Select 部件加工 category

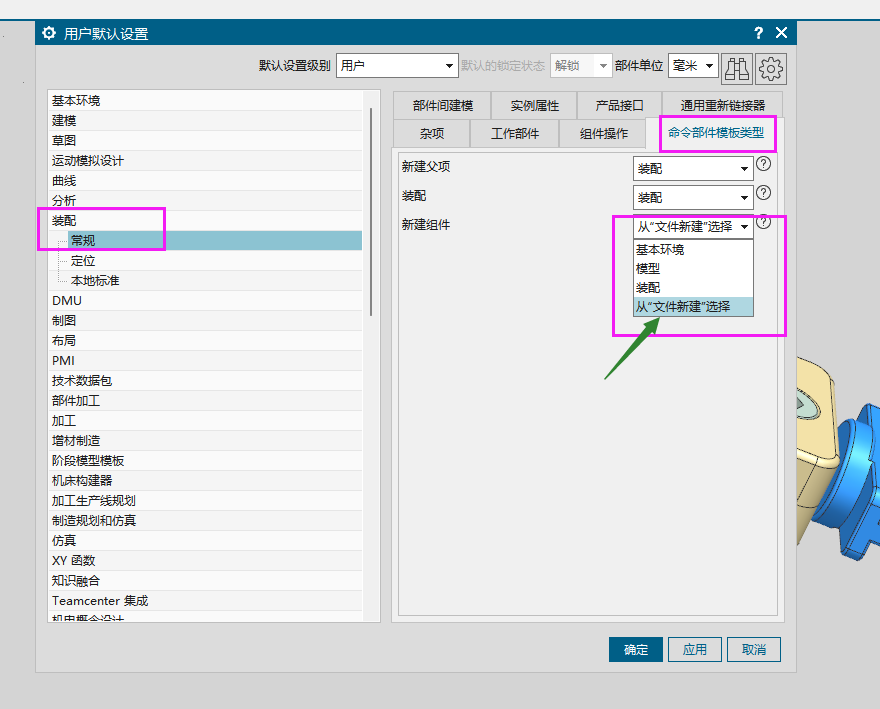tap(205, 401)
